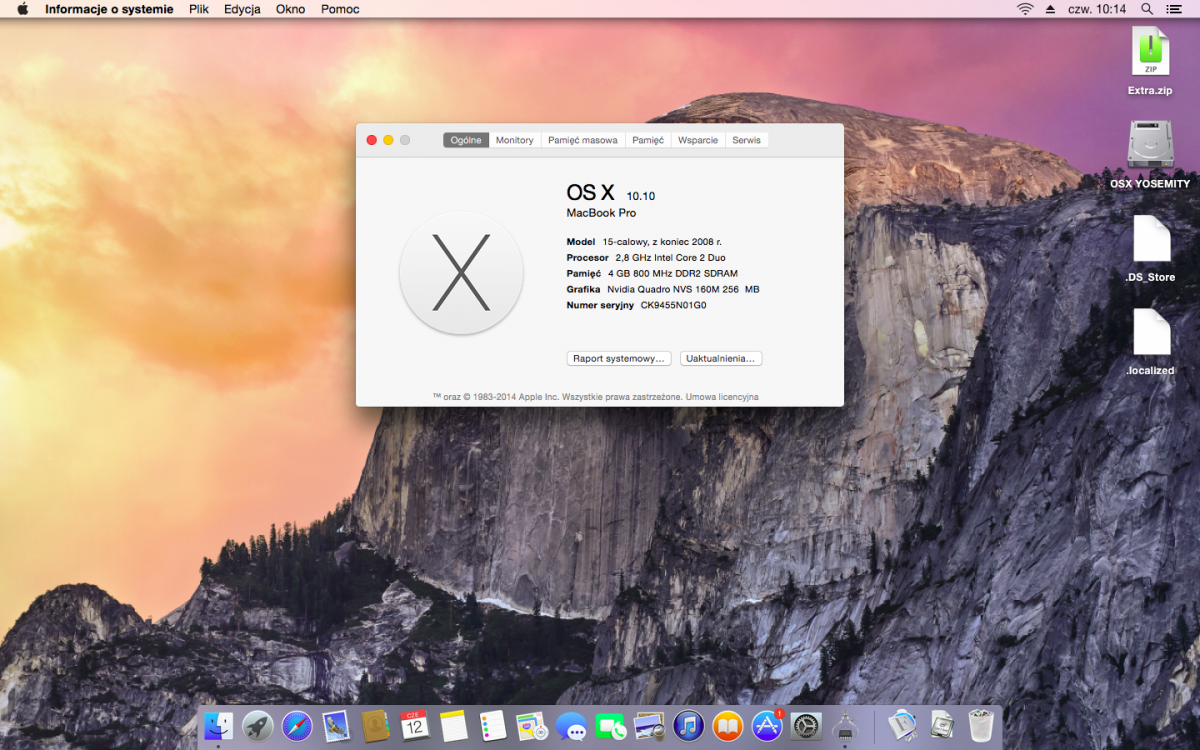This screenshot has height=750, width=1200.
Task: Open Safari compass icon in dock
Action: [297, 726]
